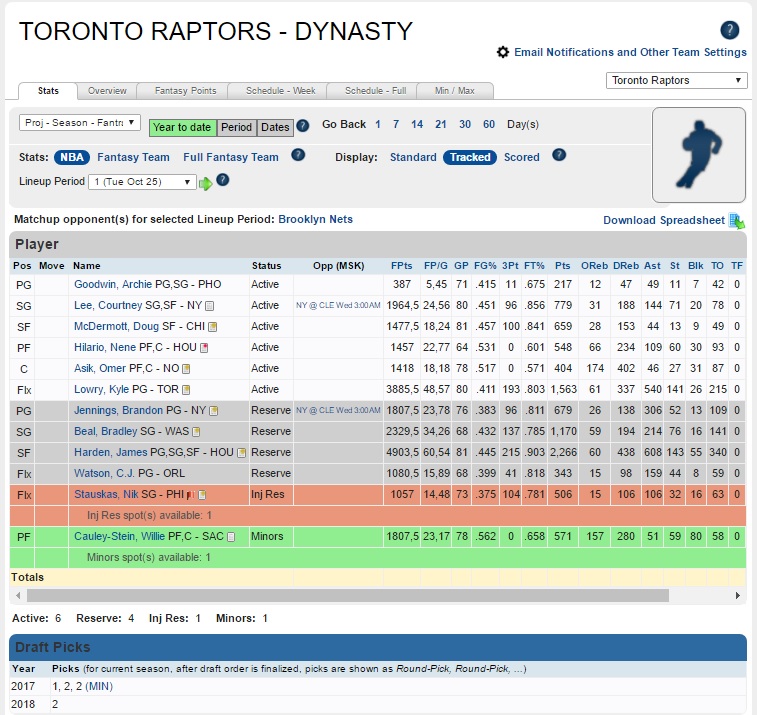Open James Harden player link

pos(111,452)
